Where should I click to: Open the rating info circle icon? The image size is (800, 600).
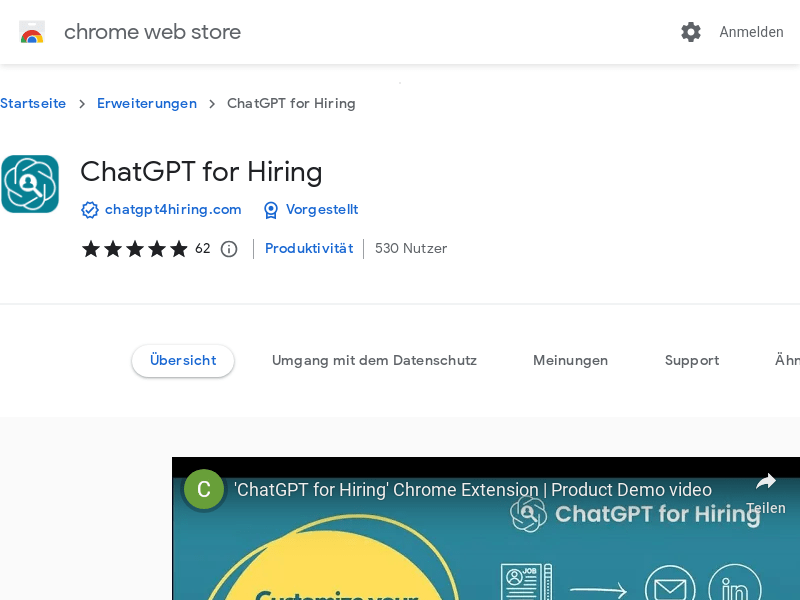coord(229,249)
